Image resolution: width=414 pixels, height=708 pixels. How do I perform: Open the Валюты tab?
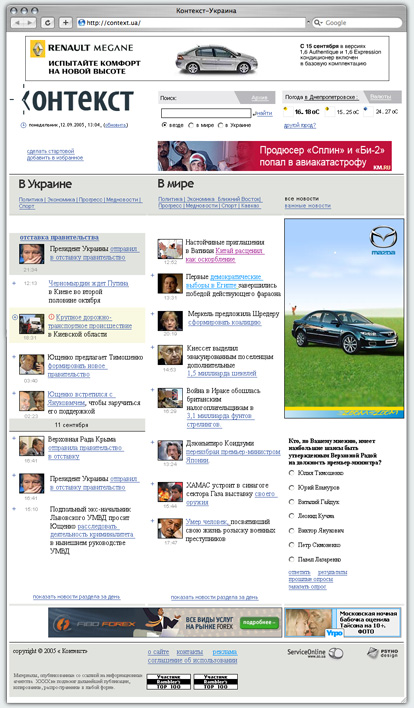coord(381,97)
